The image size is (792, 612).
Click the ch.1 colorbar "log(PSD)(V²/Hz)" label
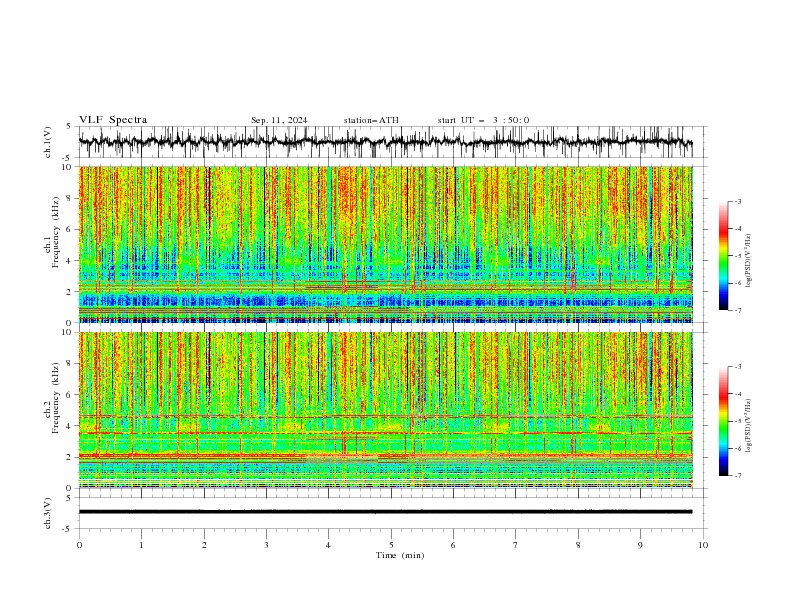(x=749, y=261)
